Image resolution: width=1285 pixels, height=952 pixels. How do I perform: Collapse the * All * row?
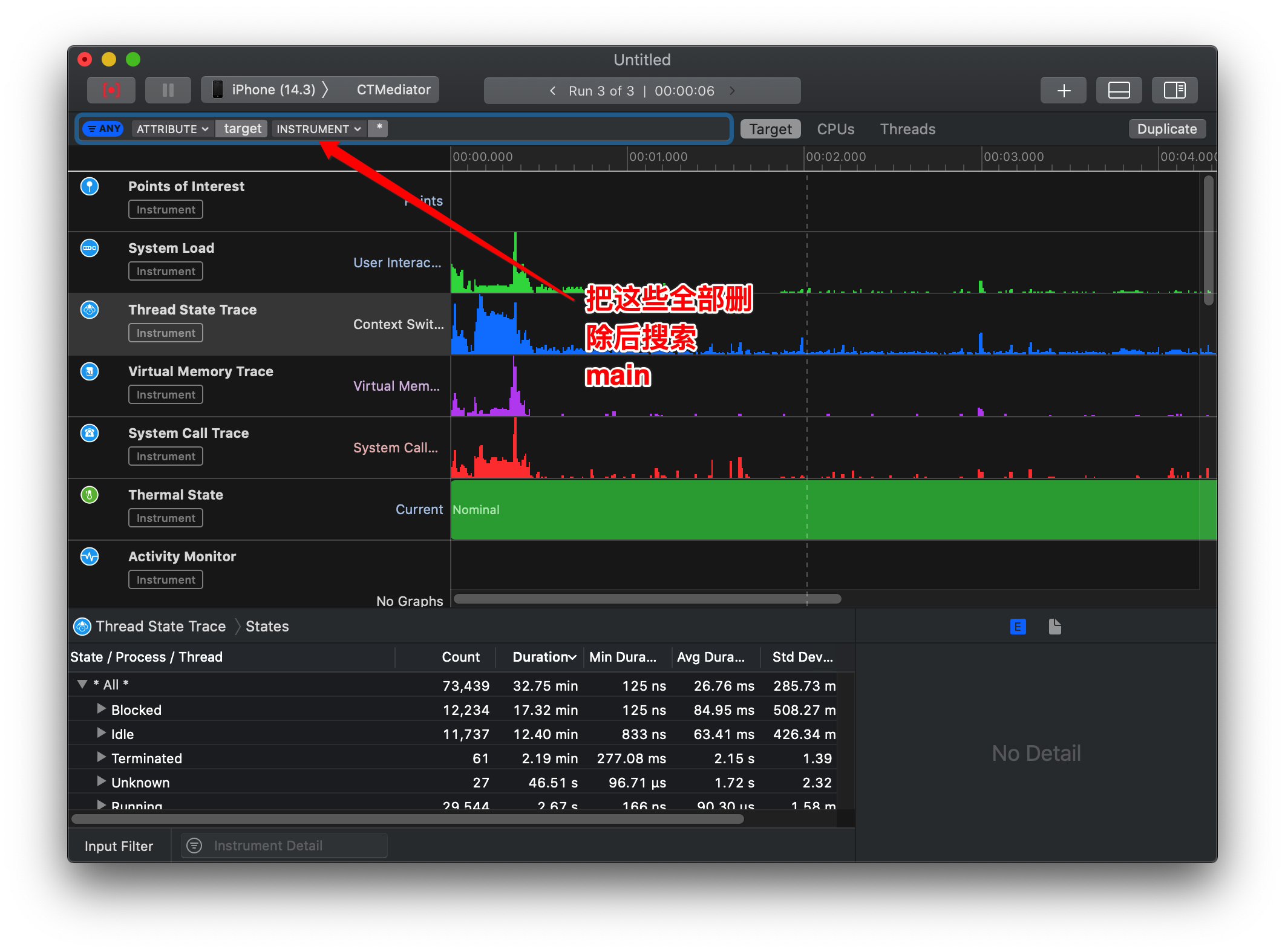coord(82,685)
